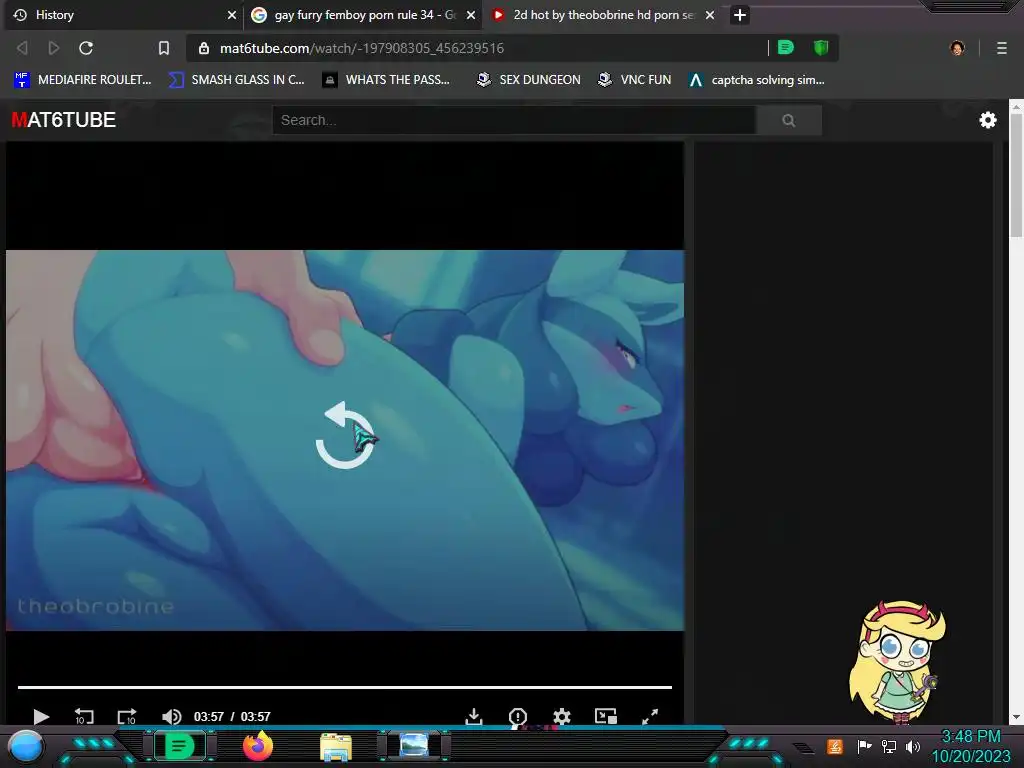Show hidden system tray icons
The image size is (1024, 768).
(x=804, y=747)
